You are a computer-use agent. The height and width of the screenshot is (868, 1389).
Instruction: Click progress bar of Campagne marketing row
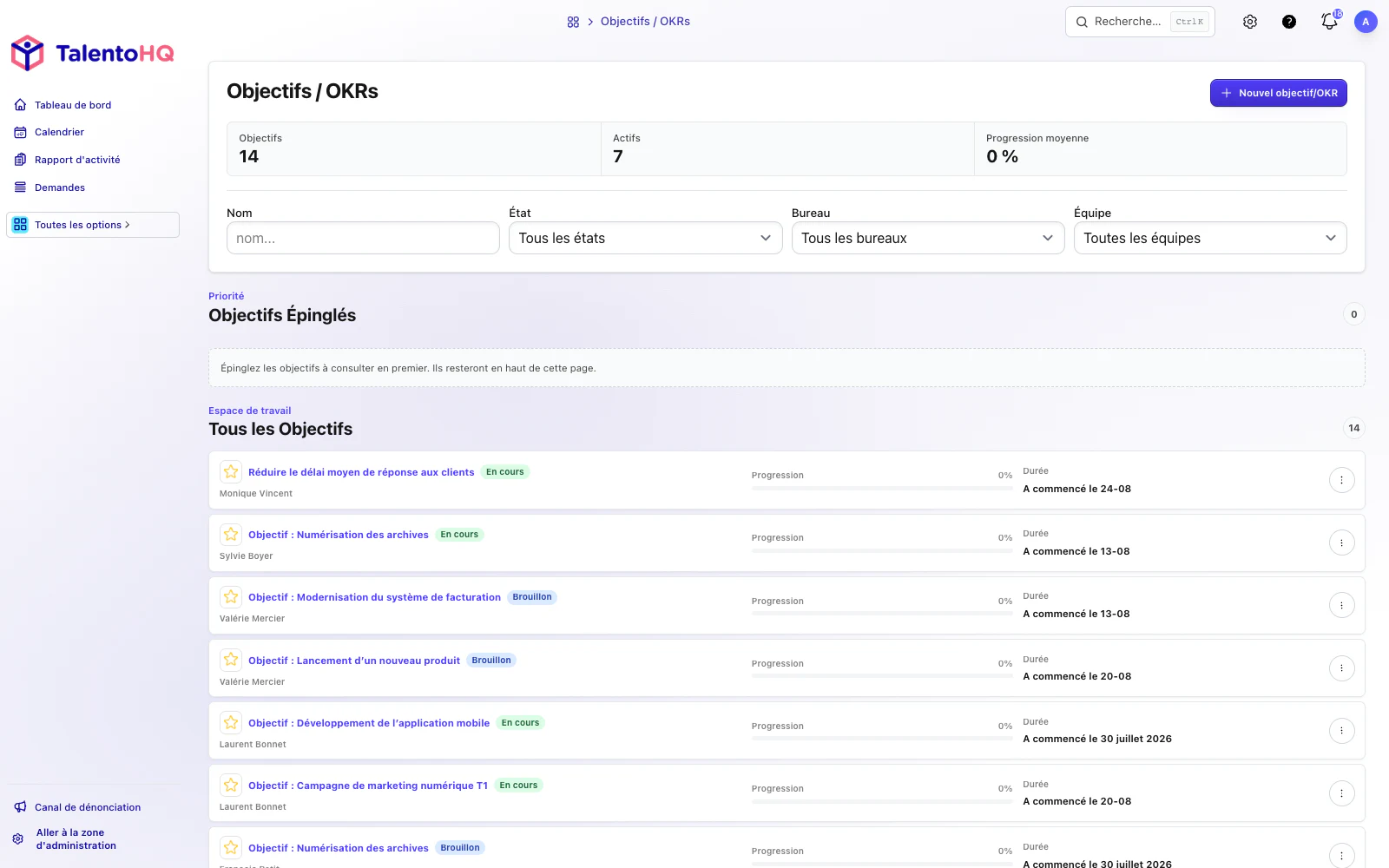click(x=882, y=801)
